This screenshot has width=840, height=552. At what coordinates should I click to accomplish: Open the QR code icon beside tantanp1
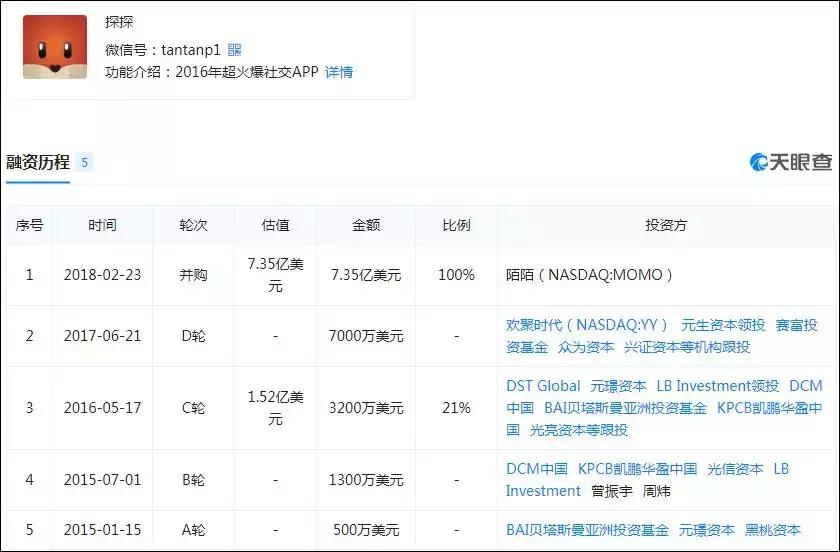[235, 50]
